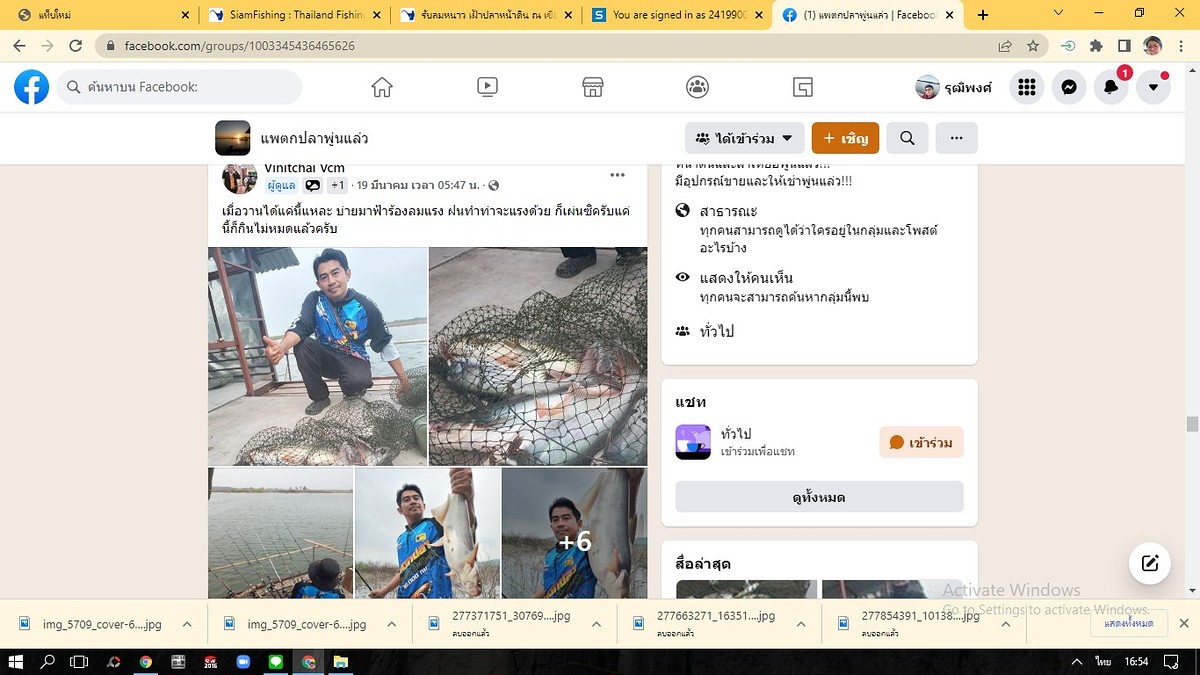Image resolution: width=1200 pixels, height=675 pixels.
Task: Open the Facebook Gaming icon
Action: pos(803,87)
